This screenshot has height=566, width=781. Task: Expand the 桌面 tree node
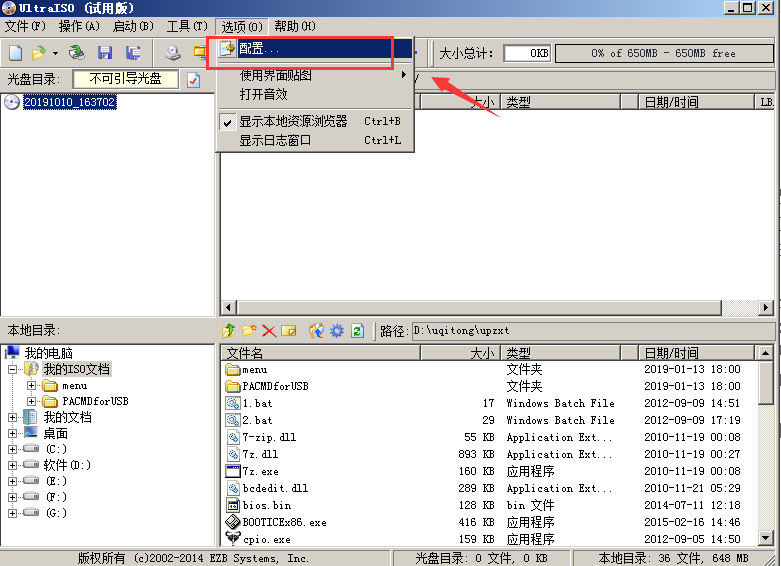click(x=12, y=433)
